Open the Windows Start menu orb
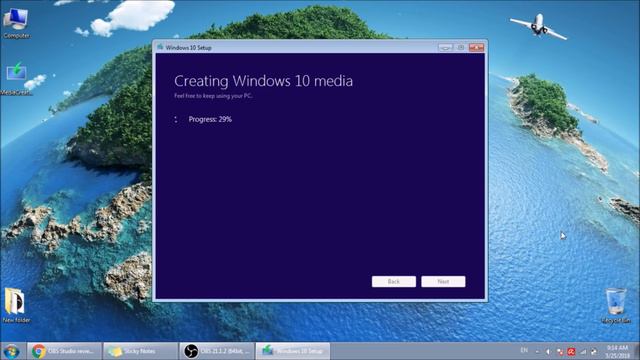Image resolution: width=640 pixels, height=360 pixels. point(11,351)
